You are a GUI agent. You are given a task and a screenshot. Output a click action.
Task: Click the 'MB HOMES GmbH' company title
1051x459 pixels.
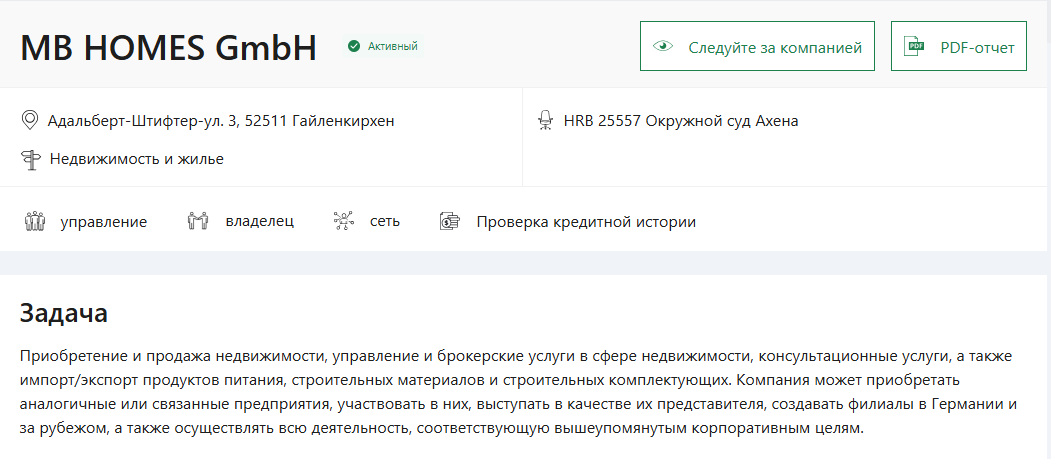pos(168,47)
